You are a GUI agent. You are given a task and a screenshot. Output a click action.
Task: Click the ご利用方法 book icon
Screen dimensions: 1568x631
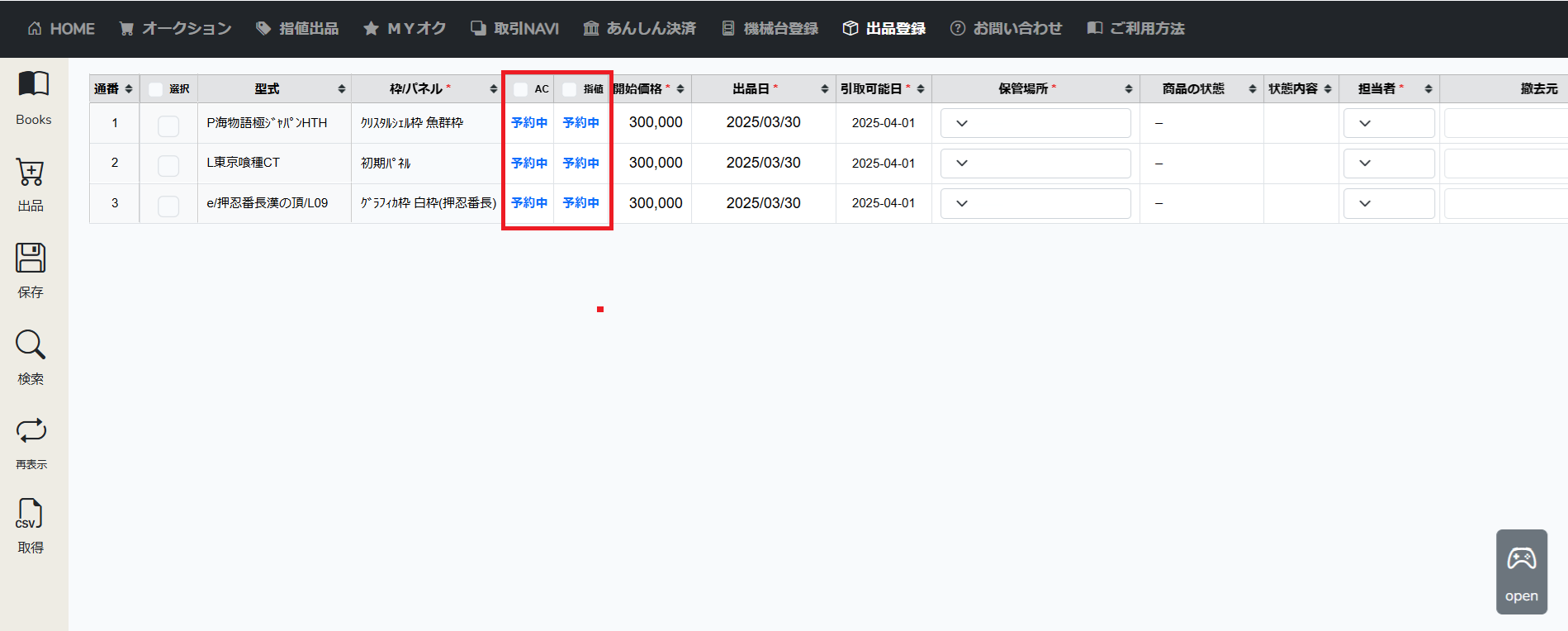1095,29
